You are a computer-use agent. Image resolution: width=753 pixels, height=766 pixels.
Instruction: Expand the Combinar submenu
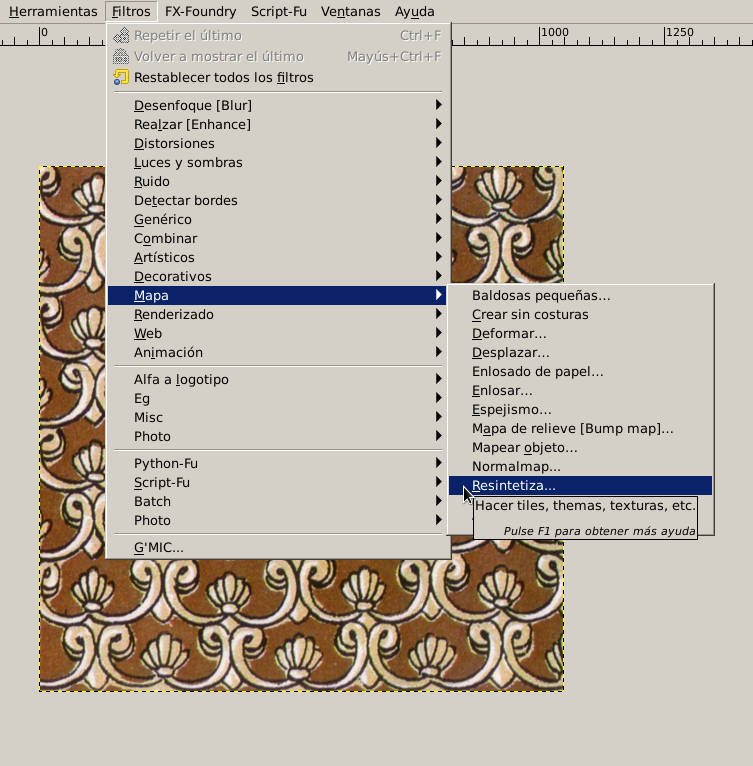pyautogui.click(x=277, y=238)
